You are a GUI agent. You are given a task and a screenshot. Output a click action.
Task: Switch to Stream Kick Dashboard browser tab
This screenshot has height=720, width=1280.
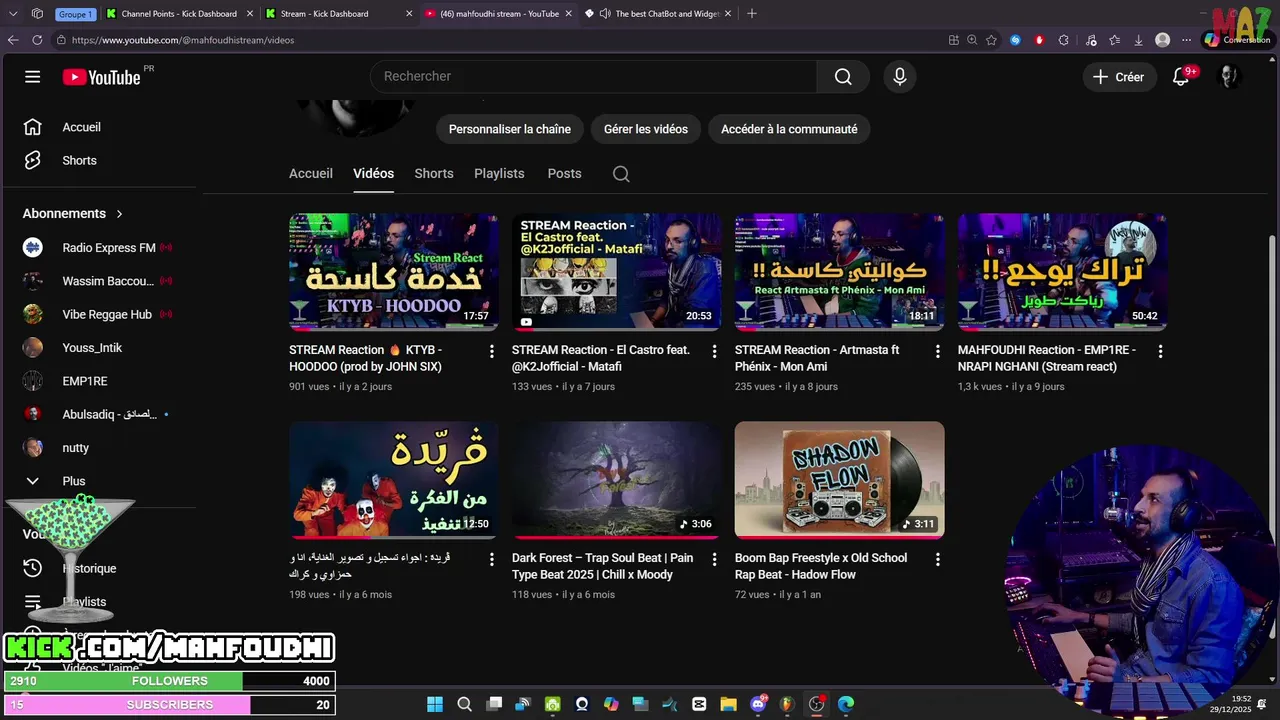[x=338, y=14]
